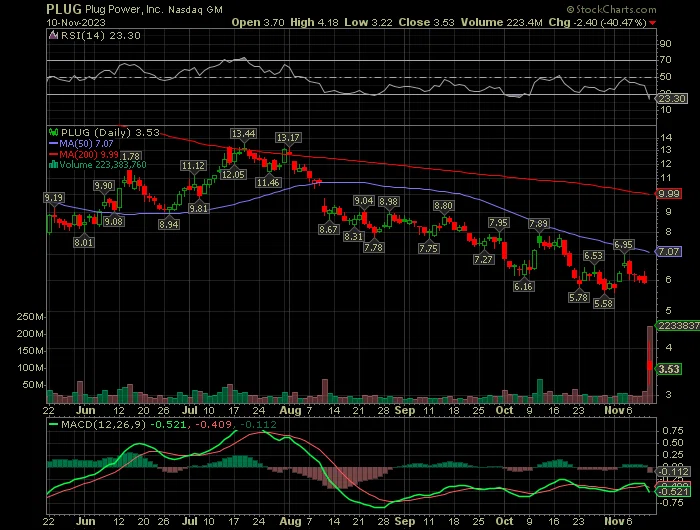Click the PLUG (Daily) 3.53 legend entry
This screenshot has height=530, width=700.
coord(110,133)
